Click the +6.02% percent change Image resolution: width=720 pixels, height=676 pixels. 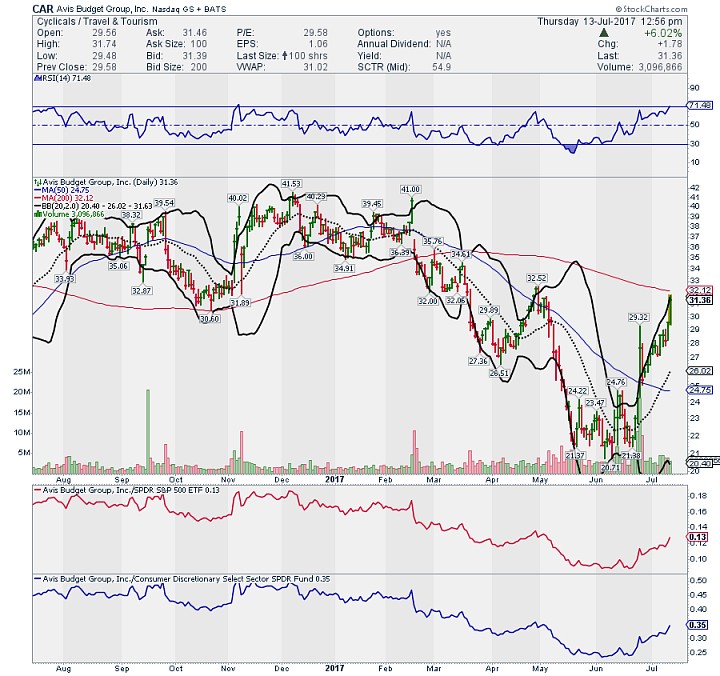663,33
